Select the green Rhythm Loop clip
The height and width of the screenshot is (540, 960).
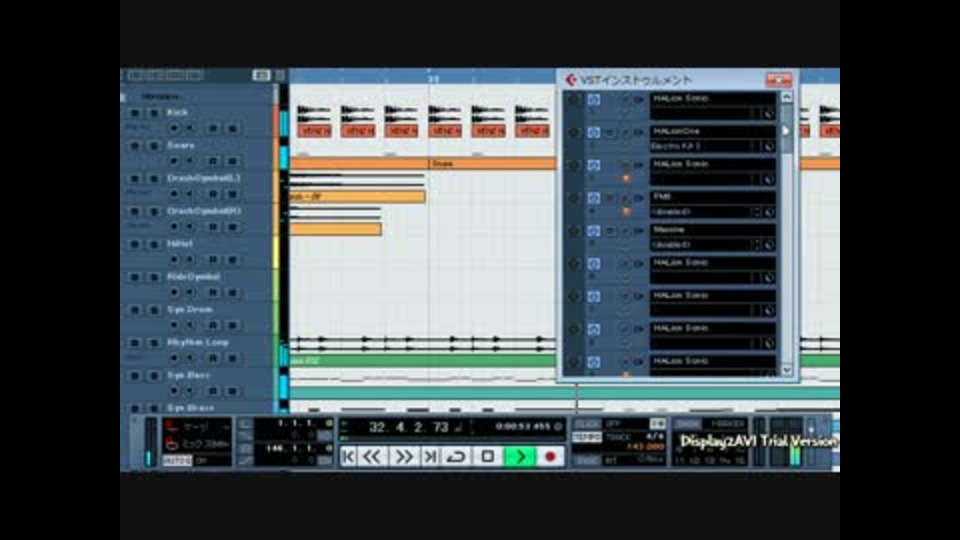tap(422, 361)
